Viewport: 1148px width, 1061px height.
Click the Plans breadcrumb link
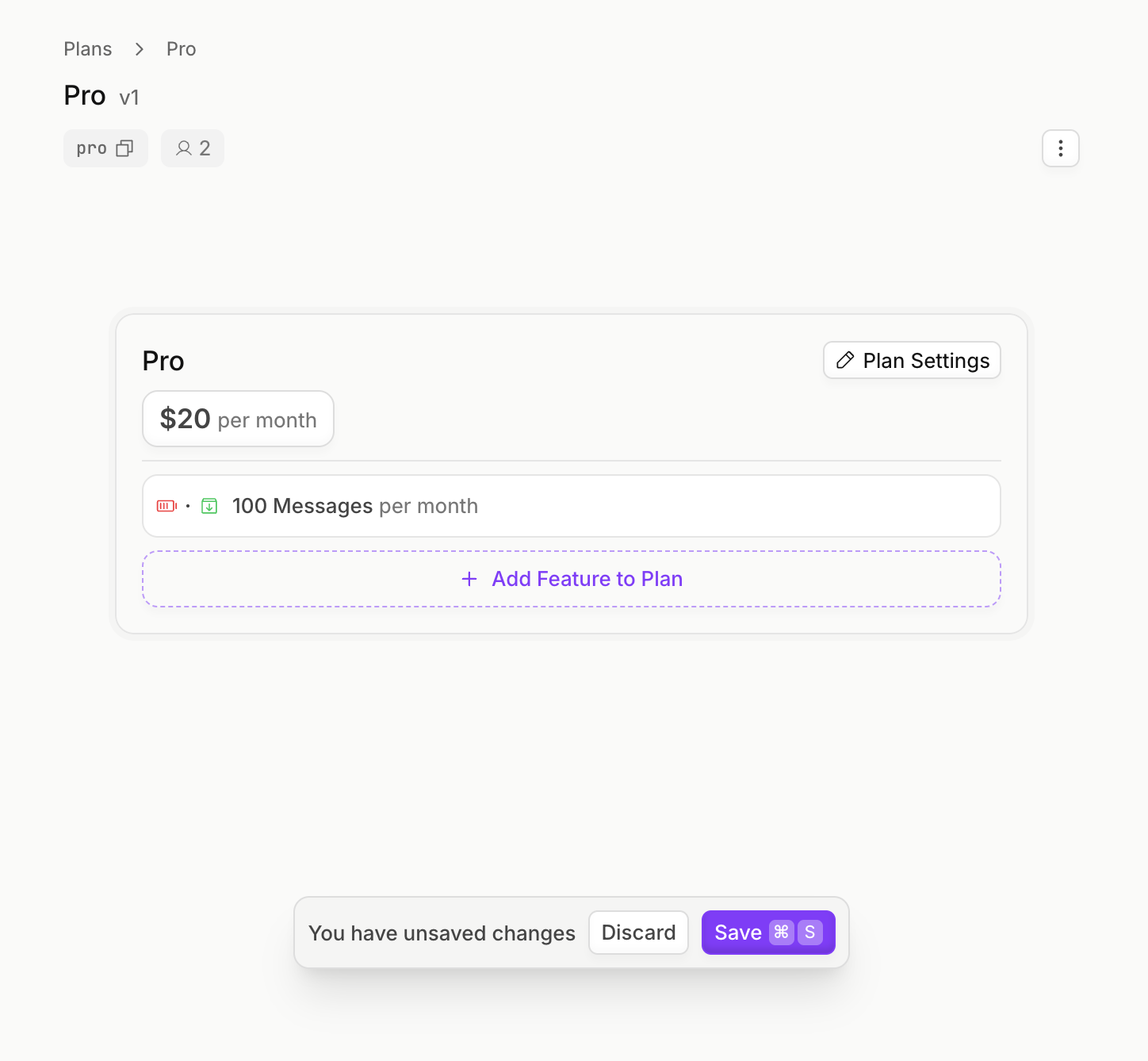[x=87, y=49]
